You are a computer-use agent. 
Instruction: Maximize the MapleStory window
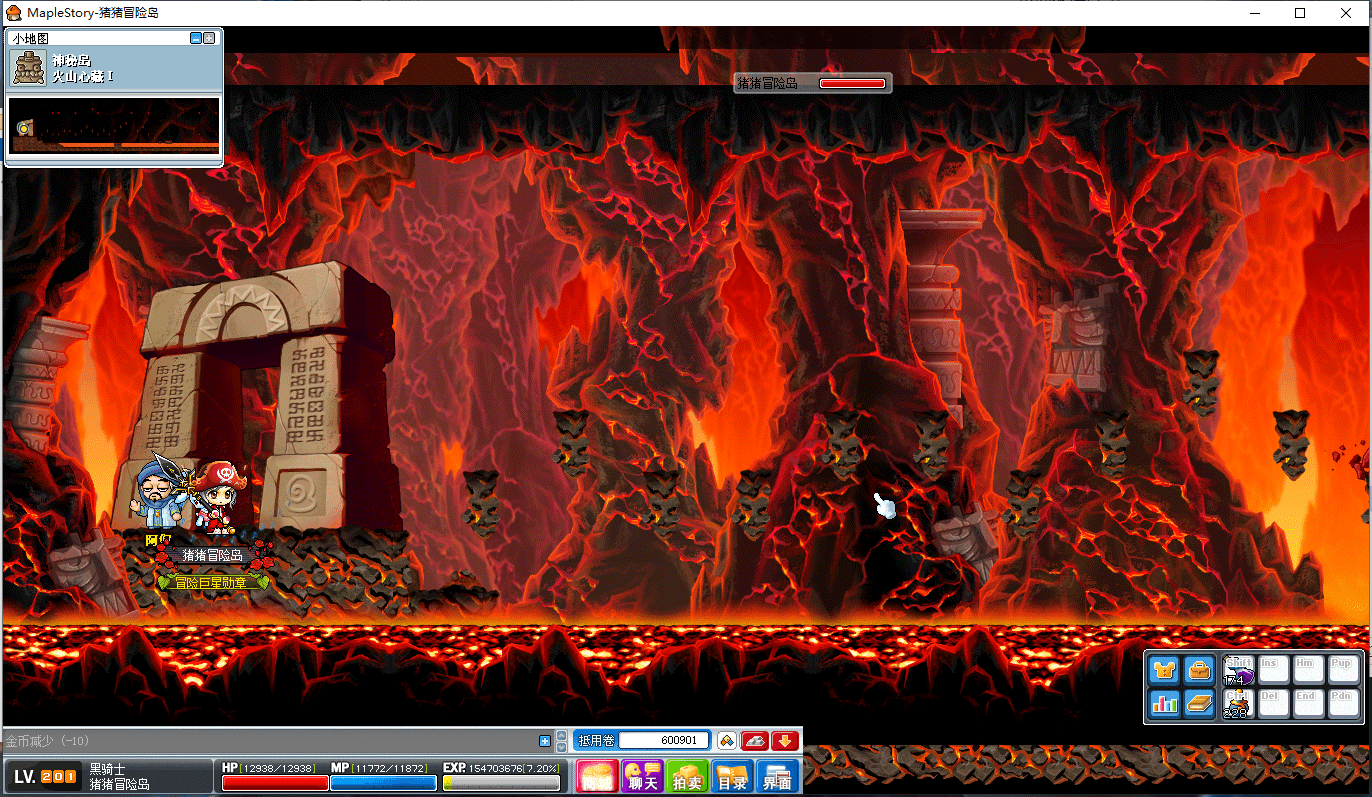(1300, 13)
